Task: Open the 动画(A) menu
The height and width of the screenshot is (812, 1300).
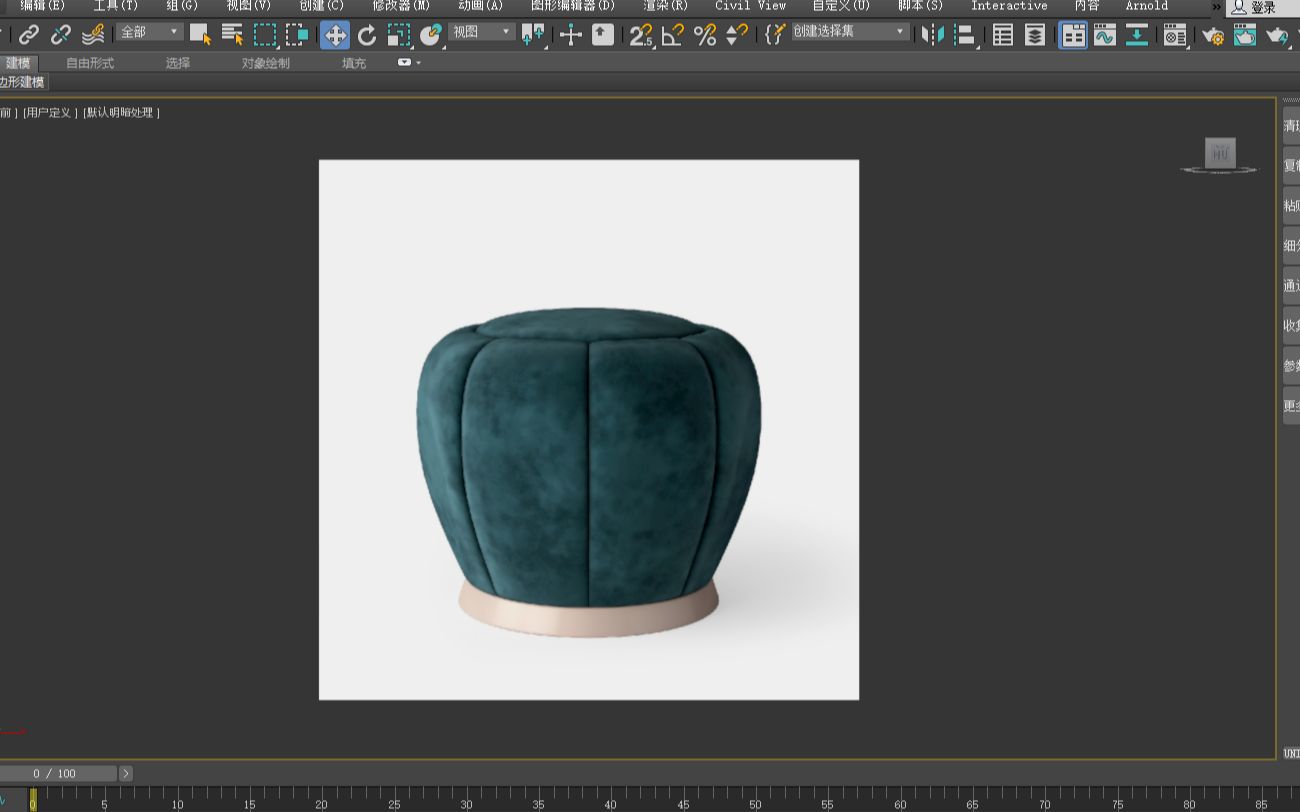Action: click(480, 6)
